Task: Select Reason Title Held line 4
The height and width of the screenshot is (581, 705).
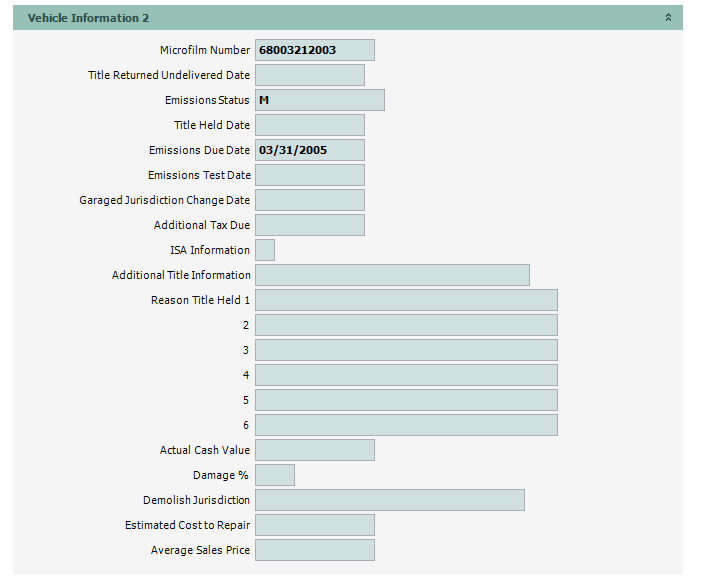Action: pyautogui.click(x=406, y=375)
